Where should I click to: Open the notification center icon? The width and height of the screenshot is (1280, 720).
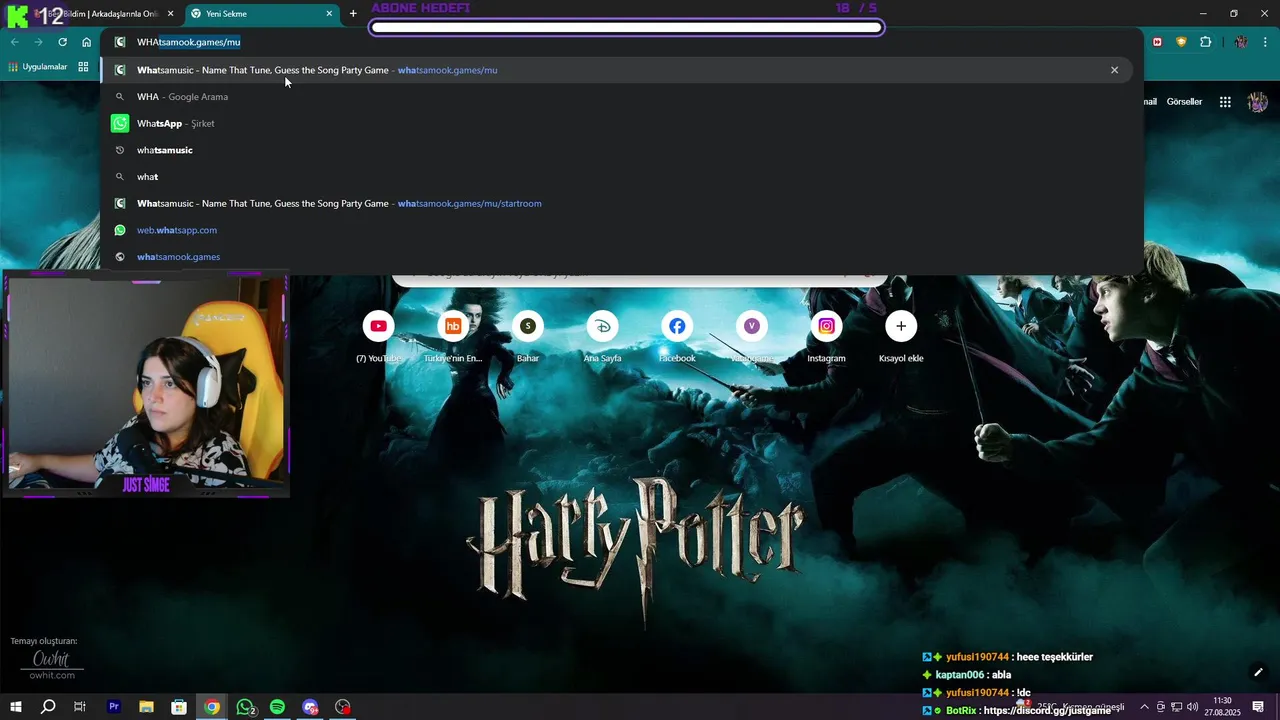[x=1258, y=707]
